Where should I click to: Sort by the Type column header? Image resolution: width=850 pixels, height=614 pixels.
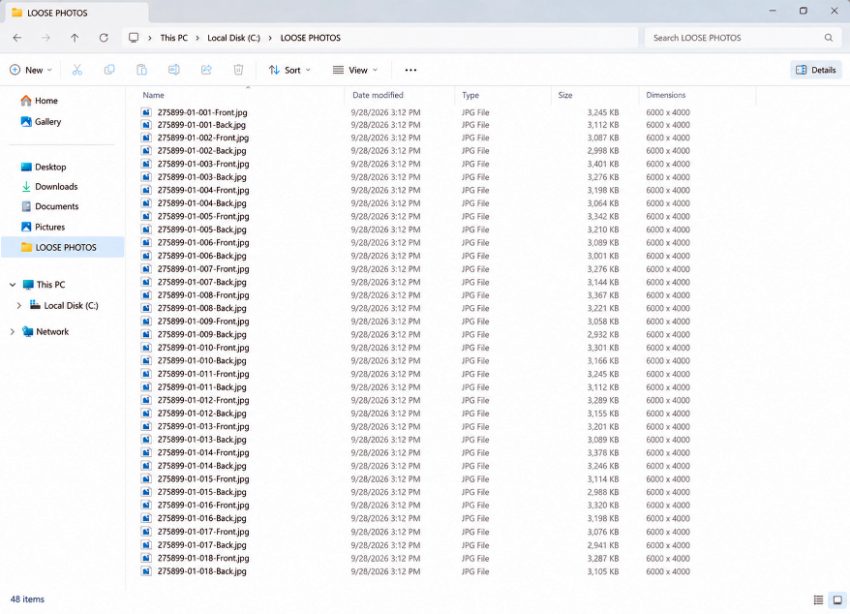click(x=471, y=95)
